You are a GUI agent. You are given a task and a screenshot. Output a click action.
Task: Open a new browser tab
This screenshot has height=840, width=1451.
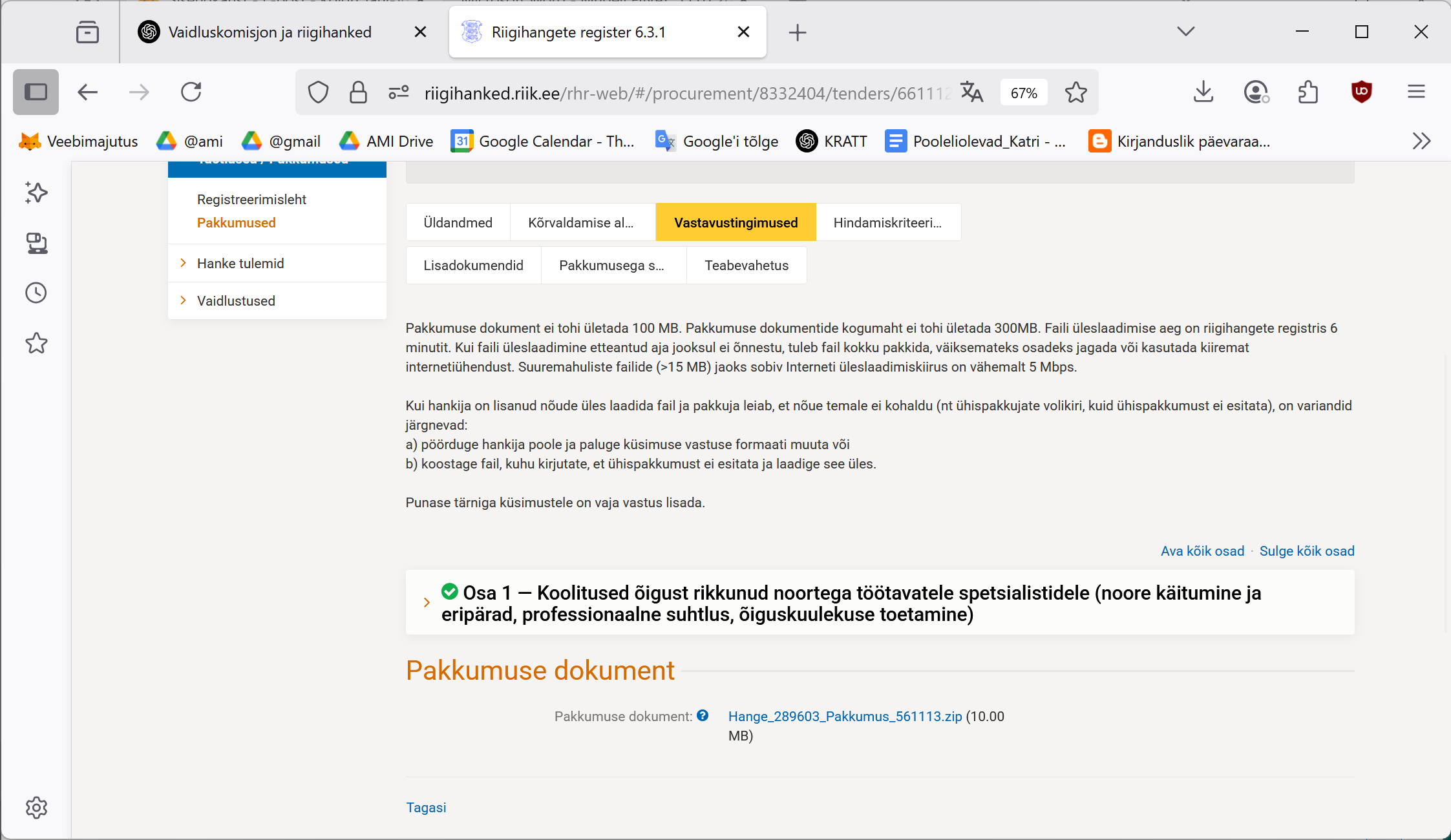(798, 32)
